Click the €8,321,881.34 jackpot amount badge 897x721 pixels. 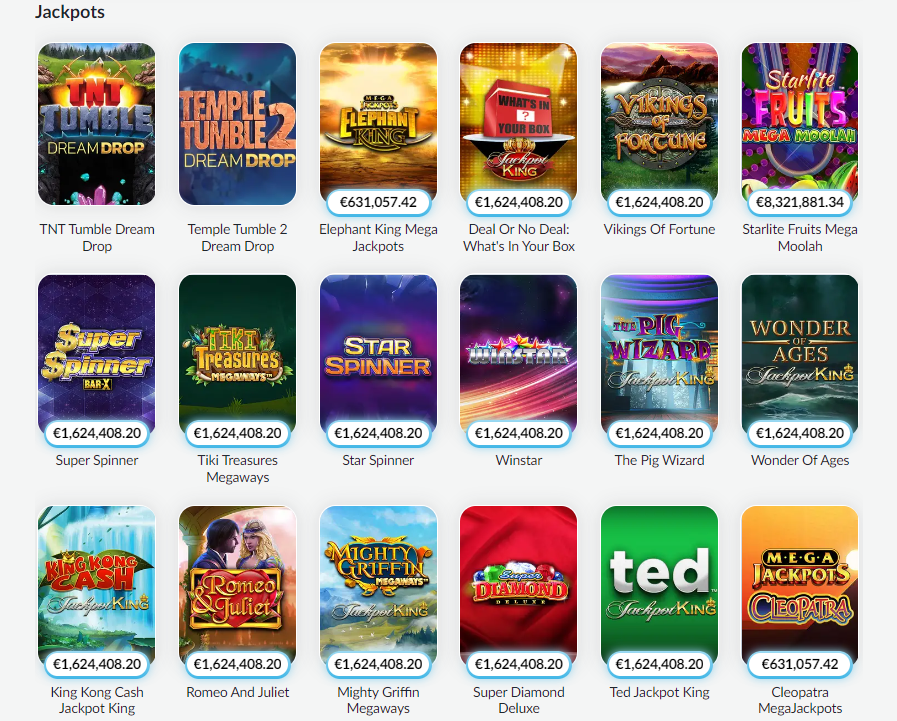[x=800, y=203]
